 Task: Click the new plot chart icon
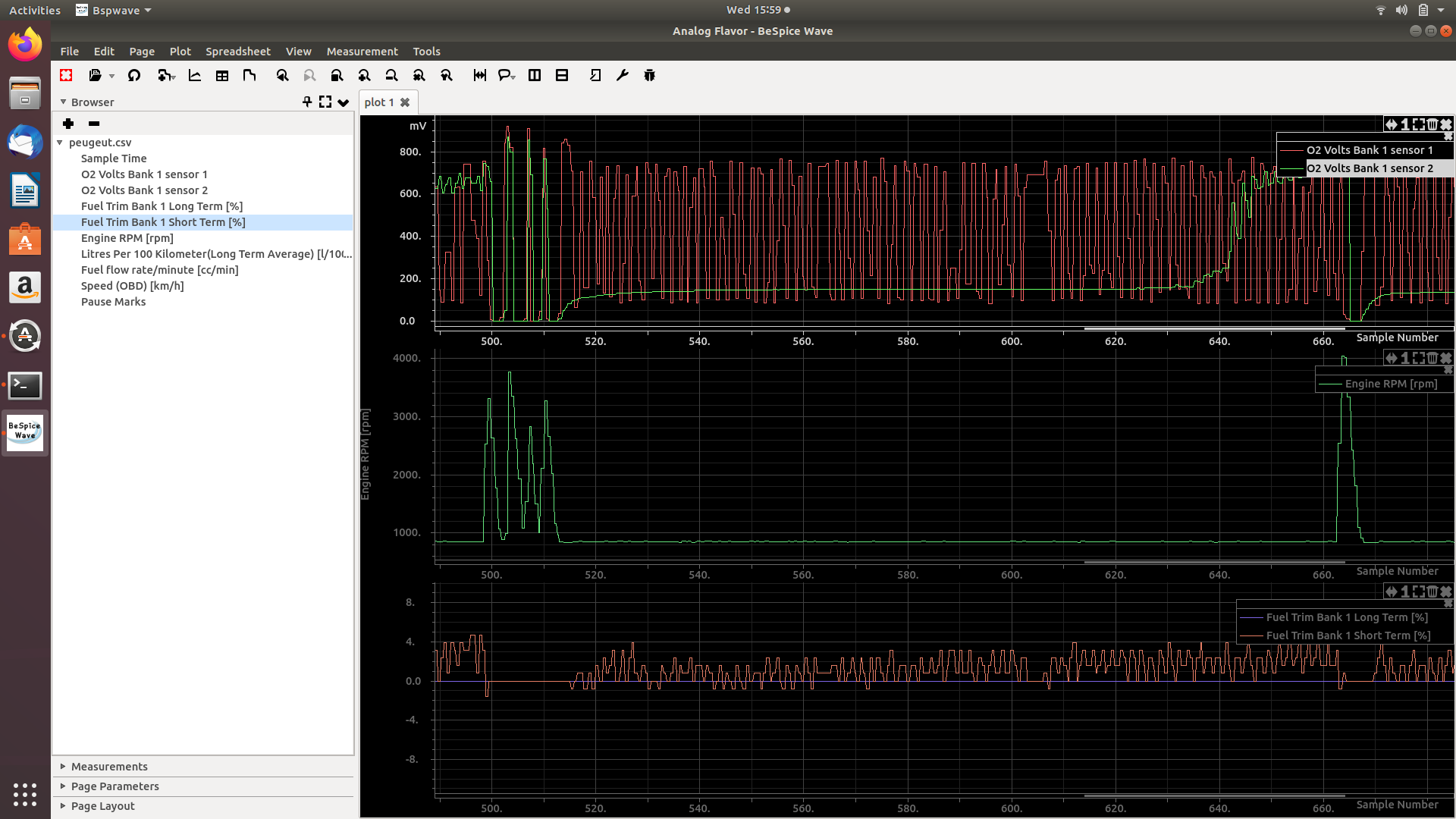click(195, 75)
